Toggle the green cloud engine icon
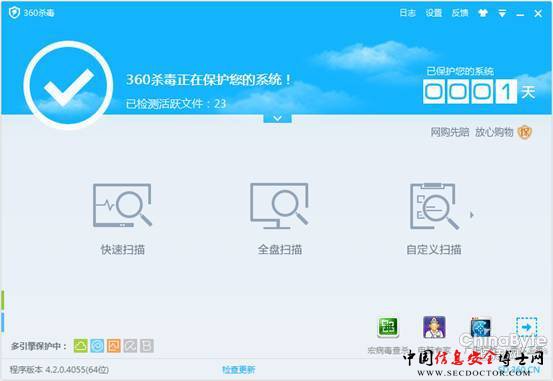The width and height of the screenshot is (553, 381). pos(81,346)
